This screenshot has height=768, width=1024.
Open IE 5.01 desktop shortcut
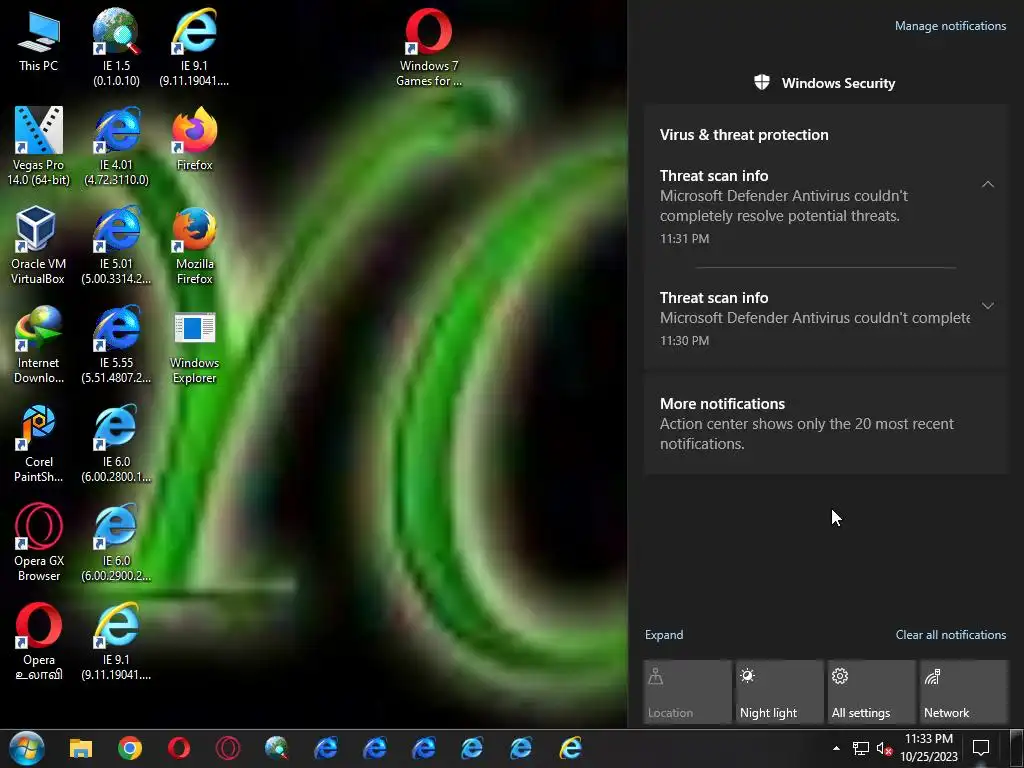[x=116, y=246]
